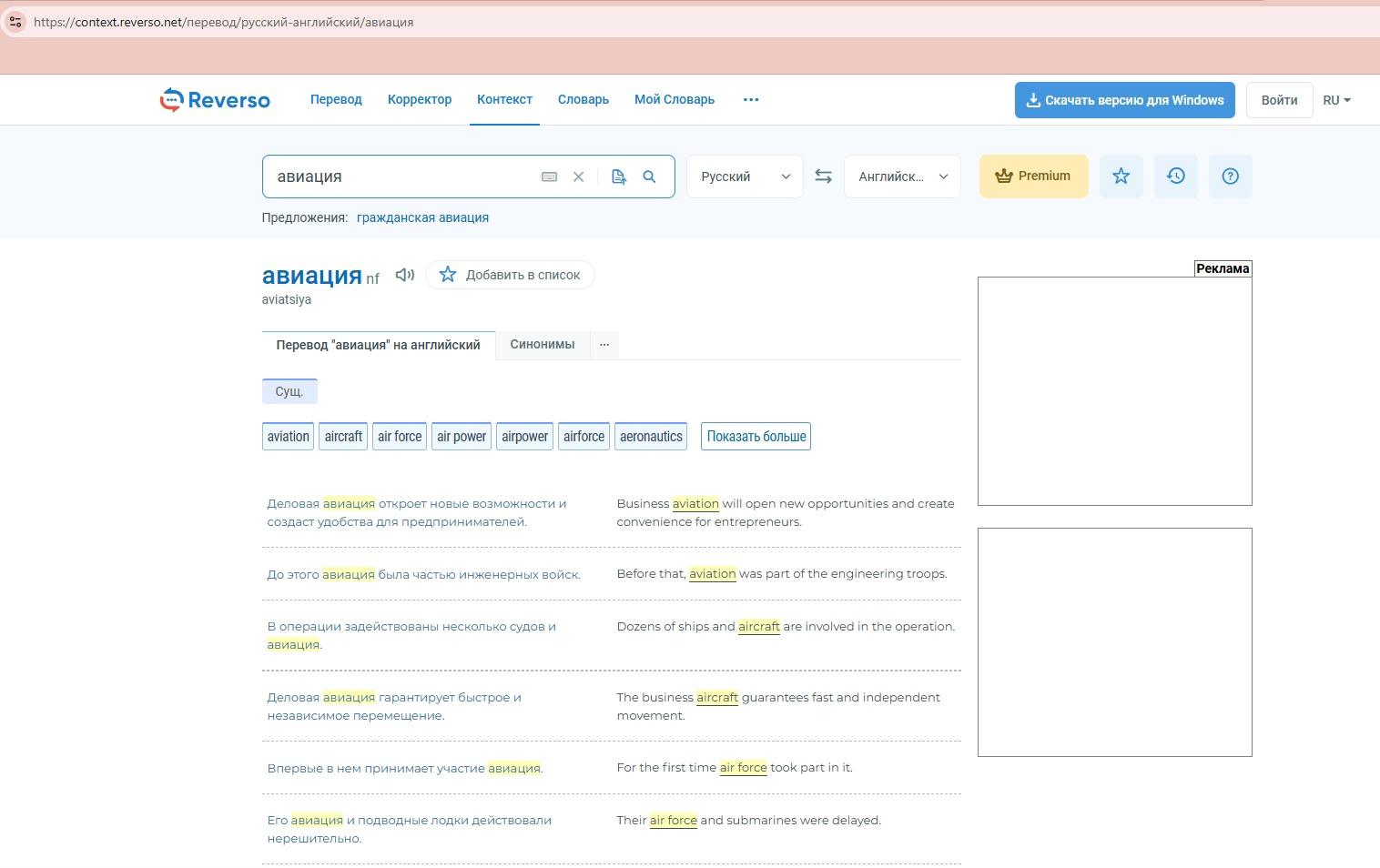Switch to the Синонимы tab
Screen dimensions: 1380x868
click(542, 345)
